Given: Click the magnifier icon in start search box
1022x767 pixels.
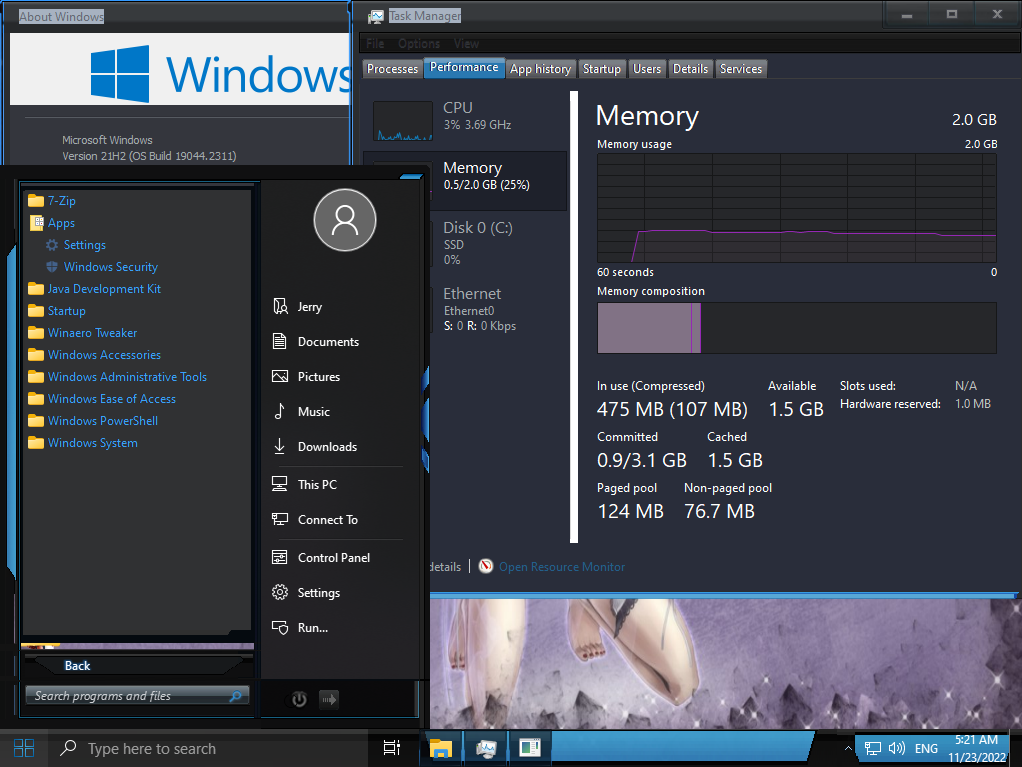Looking at the screenshot, I should click(236, 696).
